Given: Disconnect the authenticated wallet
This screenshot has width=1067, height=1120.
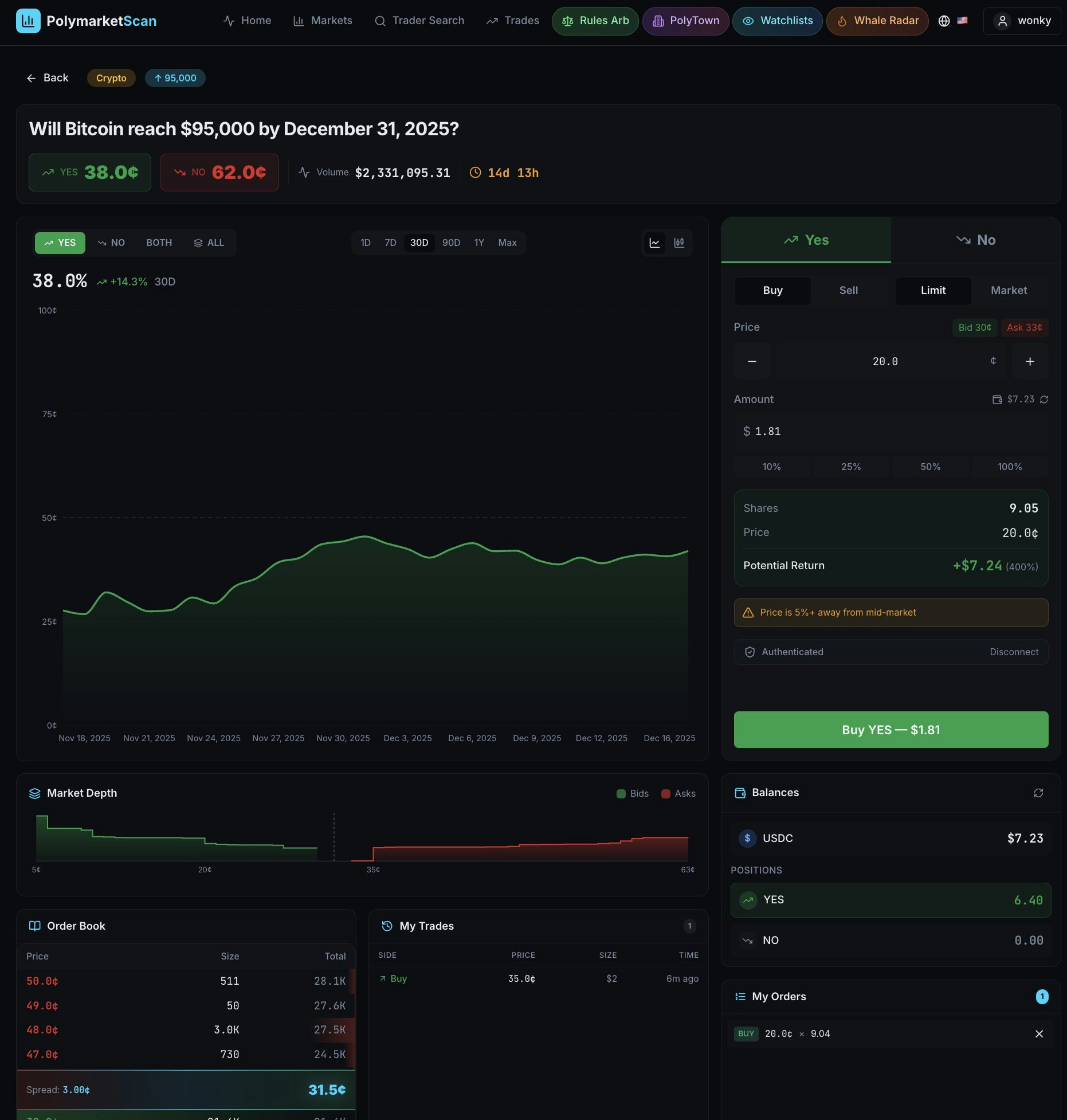Looking at the screenshot, I should click(1014, 652).
